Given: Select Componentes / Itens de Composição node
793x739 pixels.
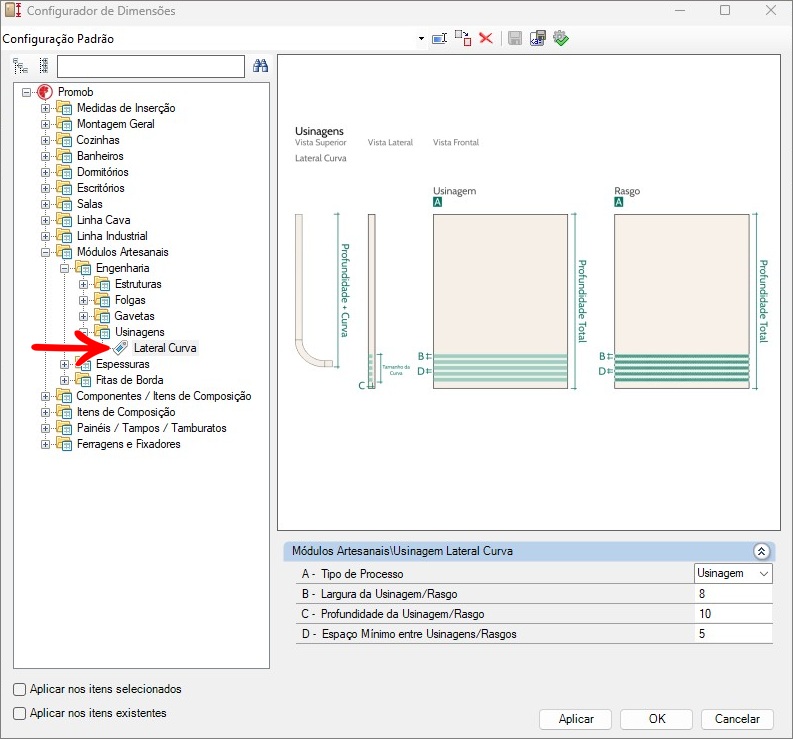Looking at the screenshot, I should click(x=163, y=396).
